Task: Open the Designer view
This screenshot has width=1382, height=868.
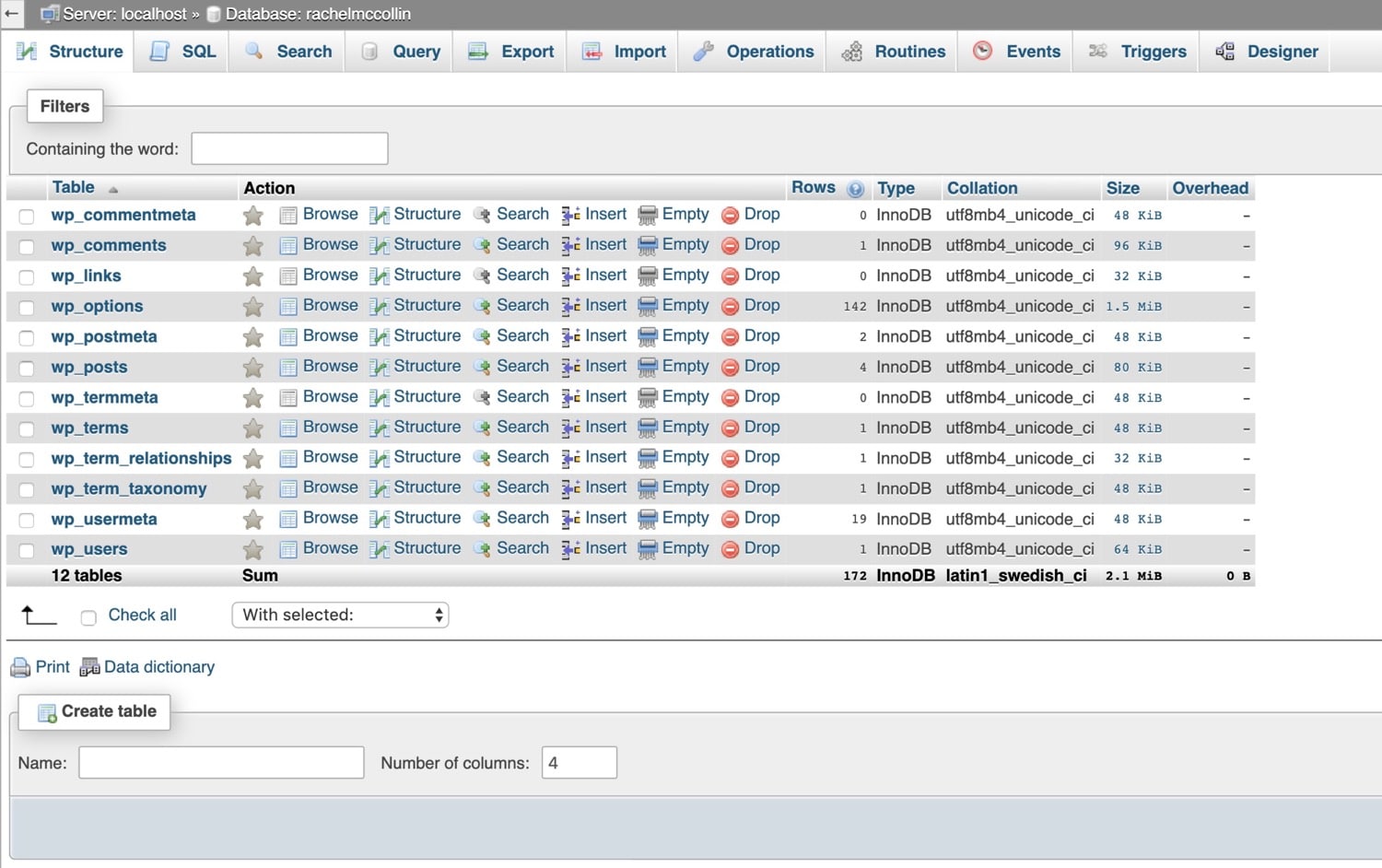Action: 1282,52
